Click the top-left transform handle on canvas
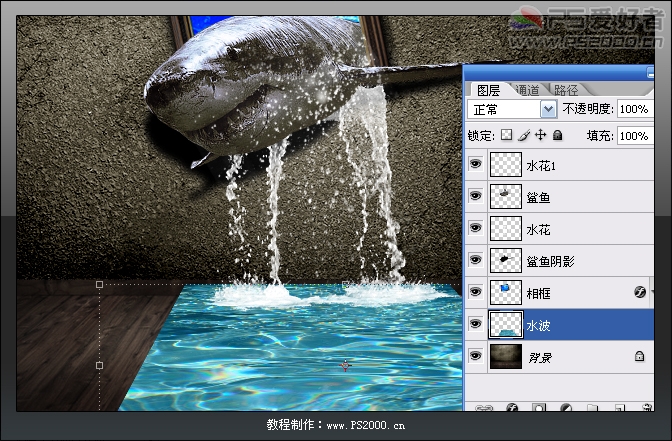Viewport: 672px width, 441px height. point(99,284)
